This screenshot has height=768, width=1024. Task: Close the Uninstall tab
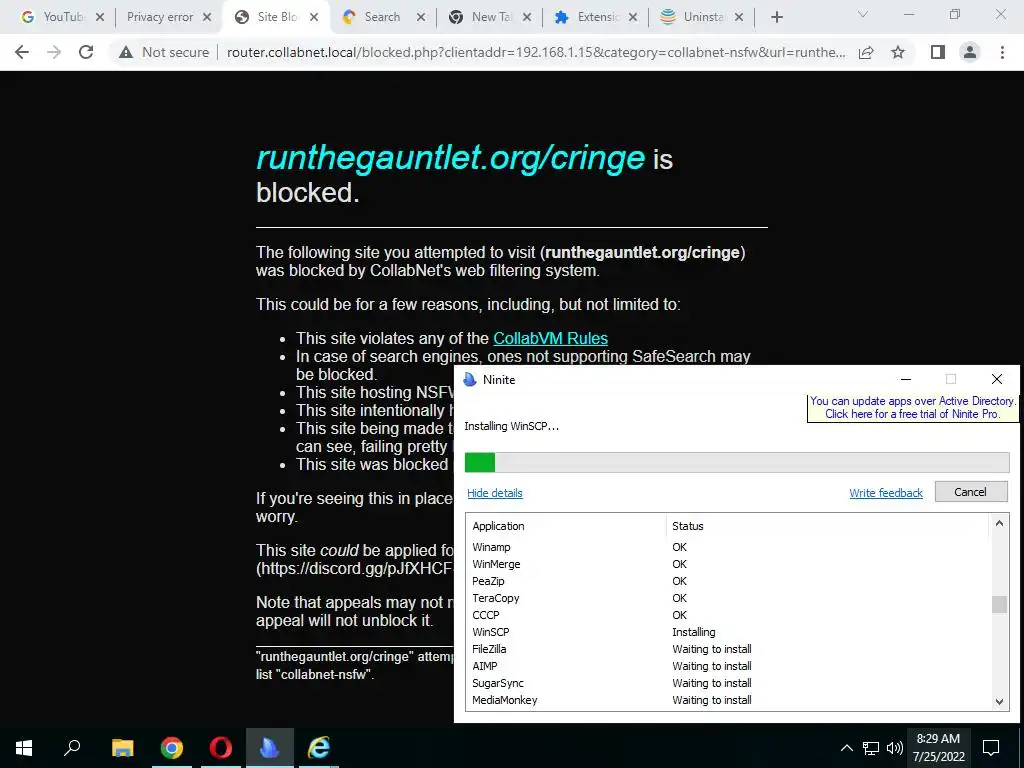click(739, 18)
